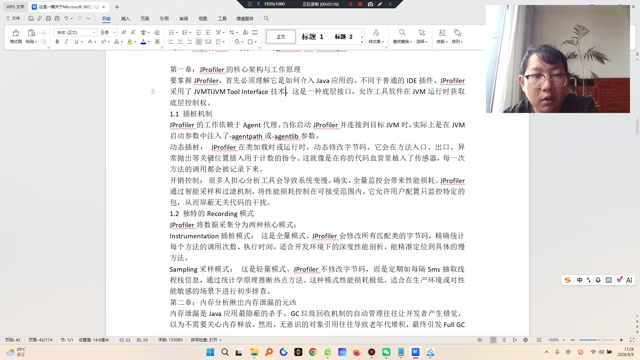Image resolution: width=640 pixels, height=360 pixels.
Task: Click the Paste clipboard icon
Action: point(31,33)
